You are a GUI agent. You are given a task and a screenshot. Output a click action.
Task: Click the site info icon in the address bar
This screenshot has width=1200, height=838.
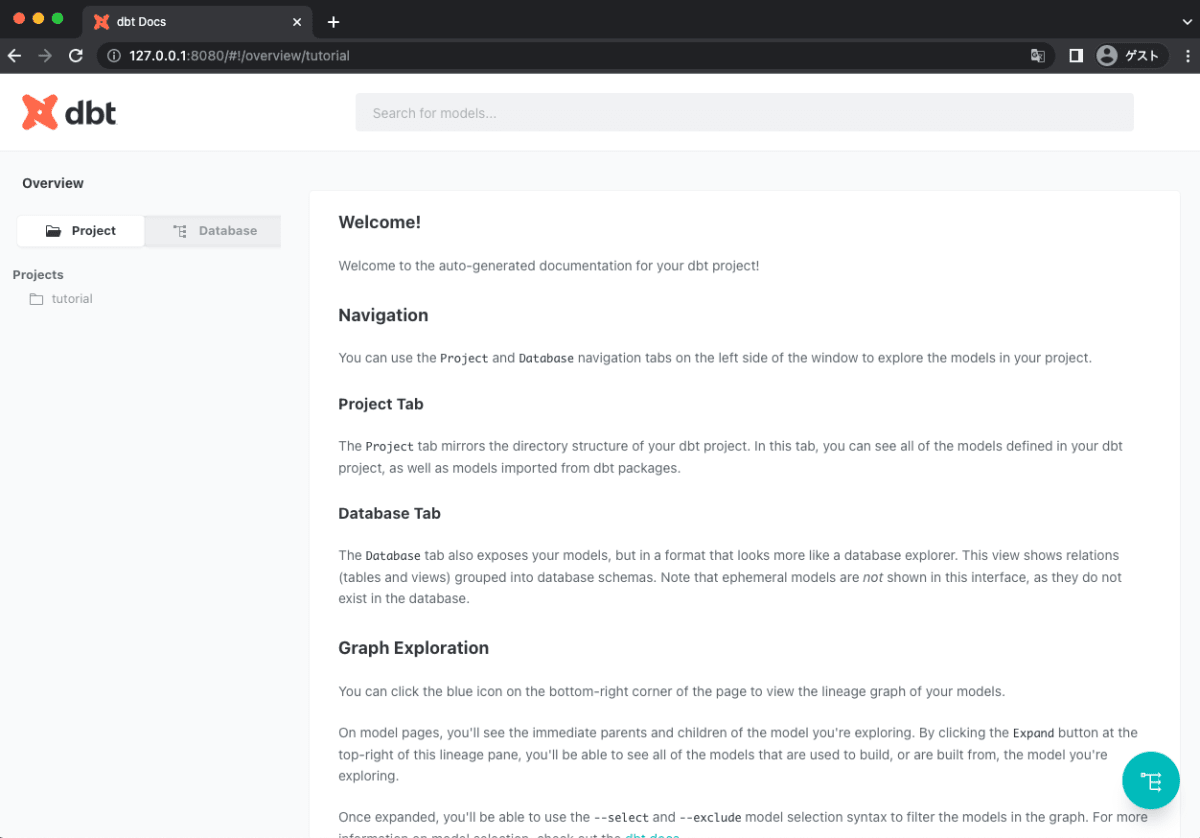pos(114,56)
